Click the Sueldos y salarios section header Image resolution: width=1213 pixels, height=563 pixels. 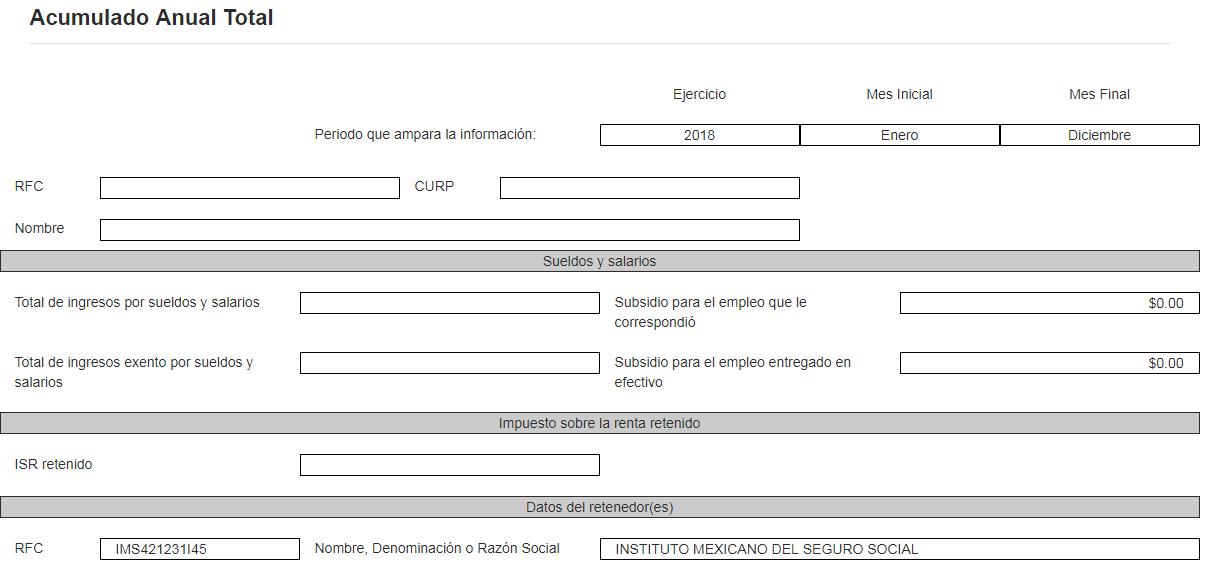(x=600, y=261)
